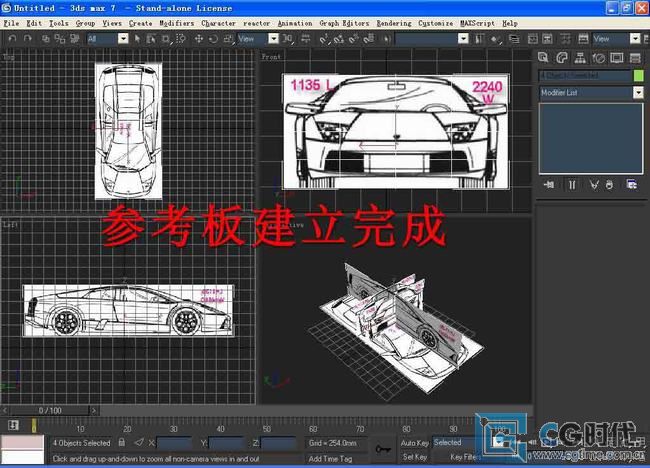The image size is (650, 468).
Task: Toggle the Percent Snap button
Action: 354,39
